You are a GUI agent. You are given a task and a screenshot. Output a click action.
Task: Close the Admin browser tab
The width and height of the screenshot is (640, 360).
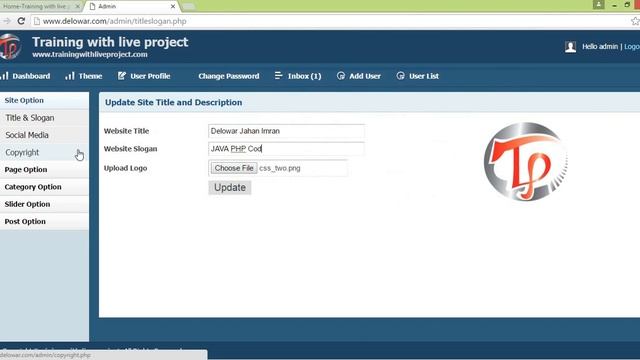(x=173, y=6)
